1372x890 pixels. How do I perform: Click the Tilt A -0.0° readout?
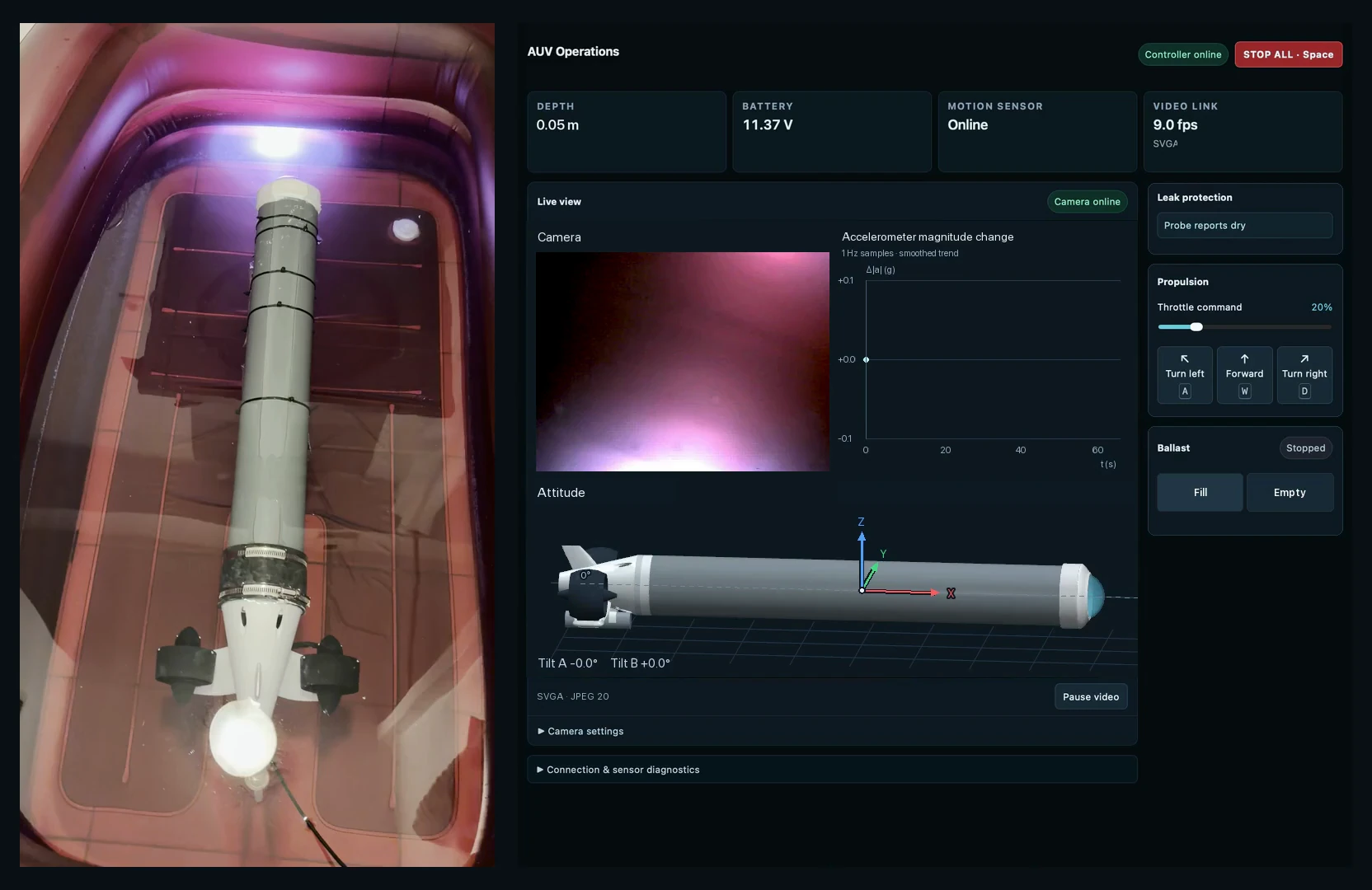(x=567, y=663)
